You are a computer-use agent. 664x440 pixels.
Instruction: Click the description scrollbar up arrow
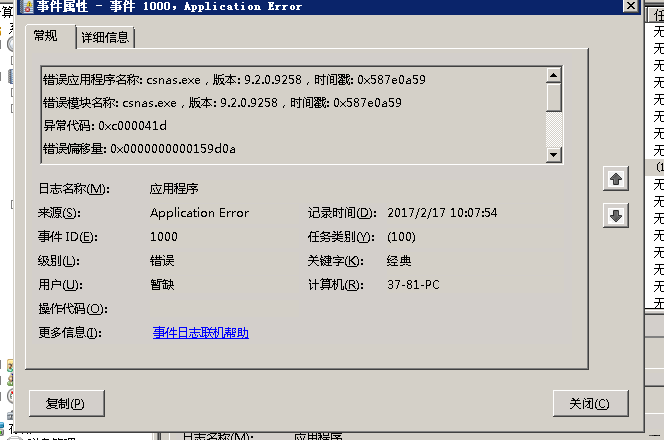553,75
